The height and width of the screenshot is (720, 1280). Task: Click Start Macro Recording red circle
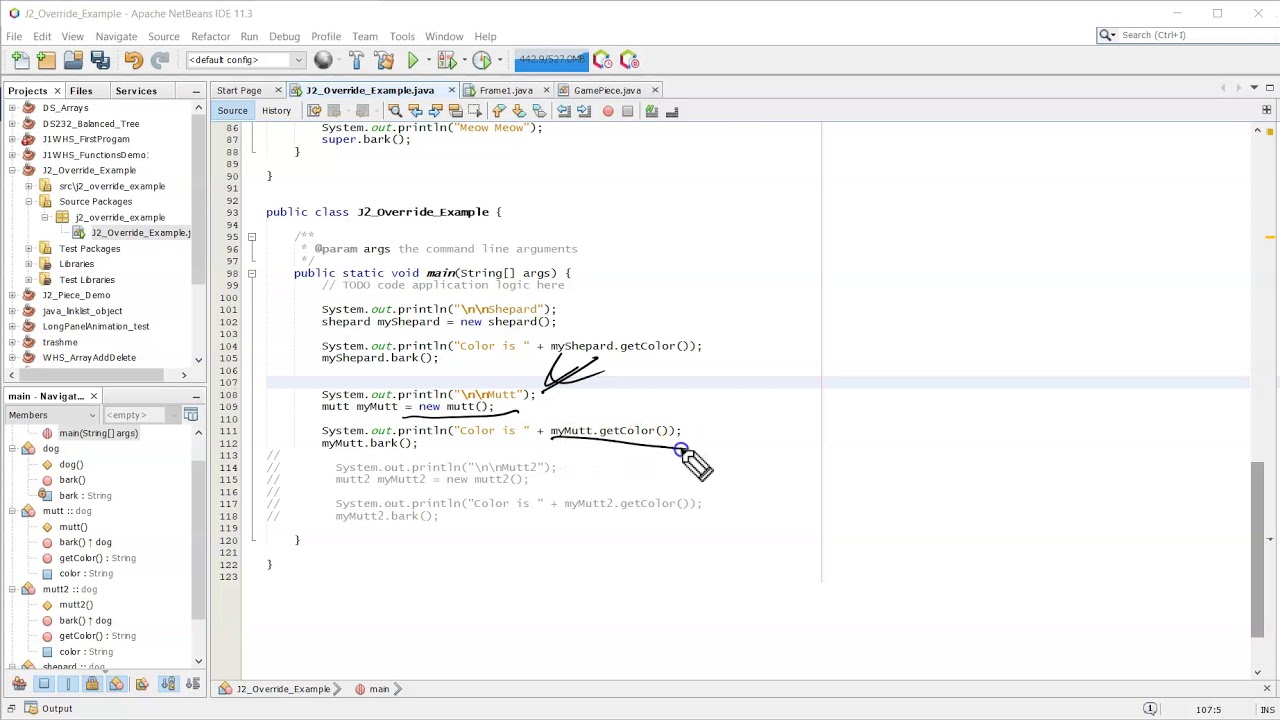coord(608,111)
